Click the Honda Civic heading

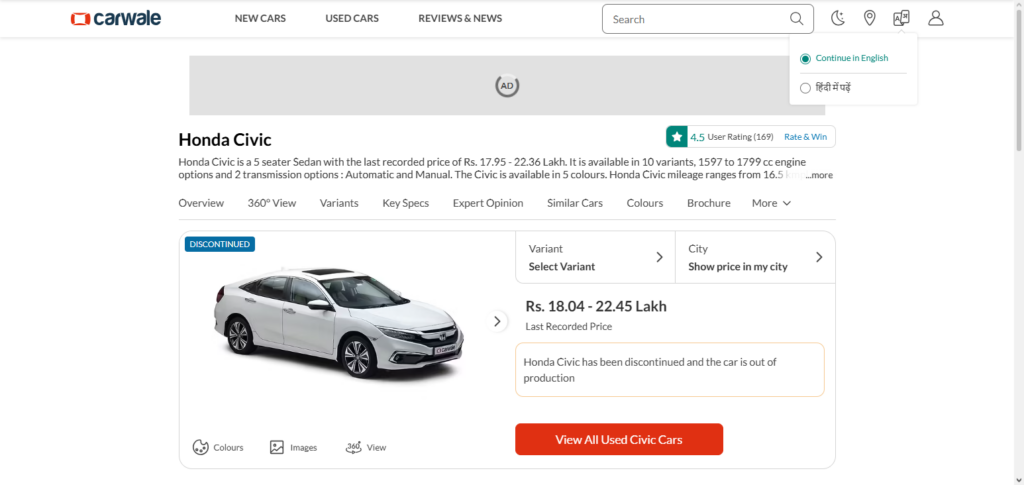click(x=225, y=140)
